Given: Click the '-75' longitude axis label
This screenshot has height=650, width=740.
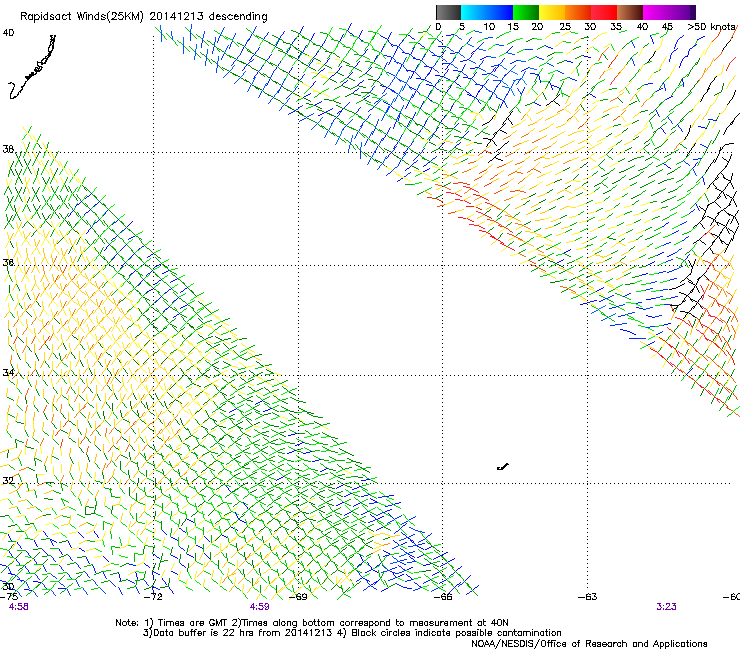Looking at the screenshot, I should tap(9, 596).
